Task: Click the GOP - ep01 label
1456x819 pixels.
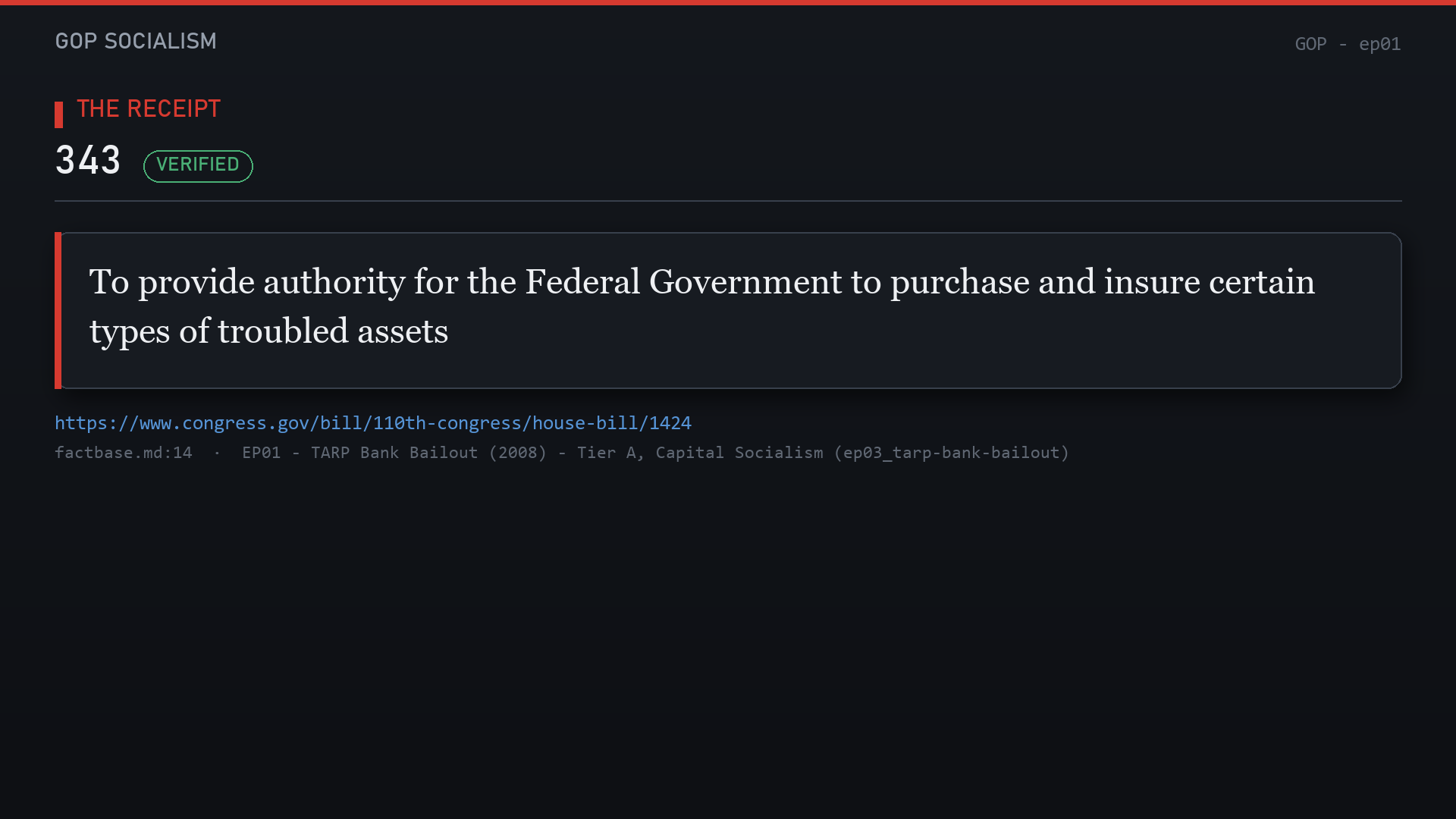Action: (x=1348, y=44)
